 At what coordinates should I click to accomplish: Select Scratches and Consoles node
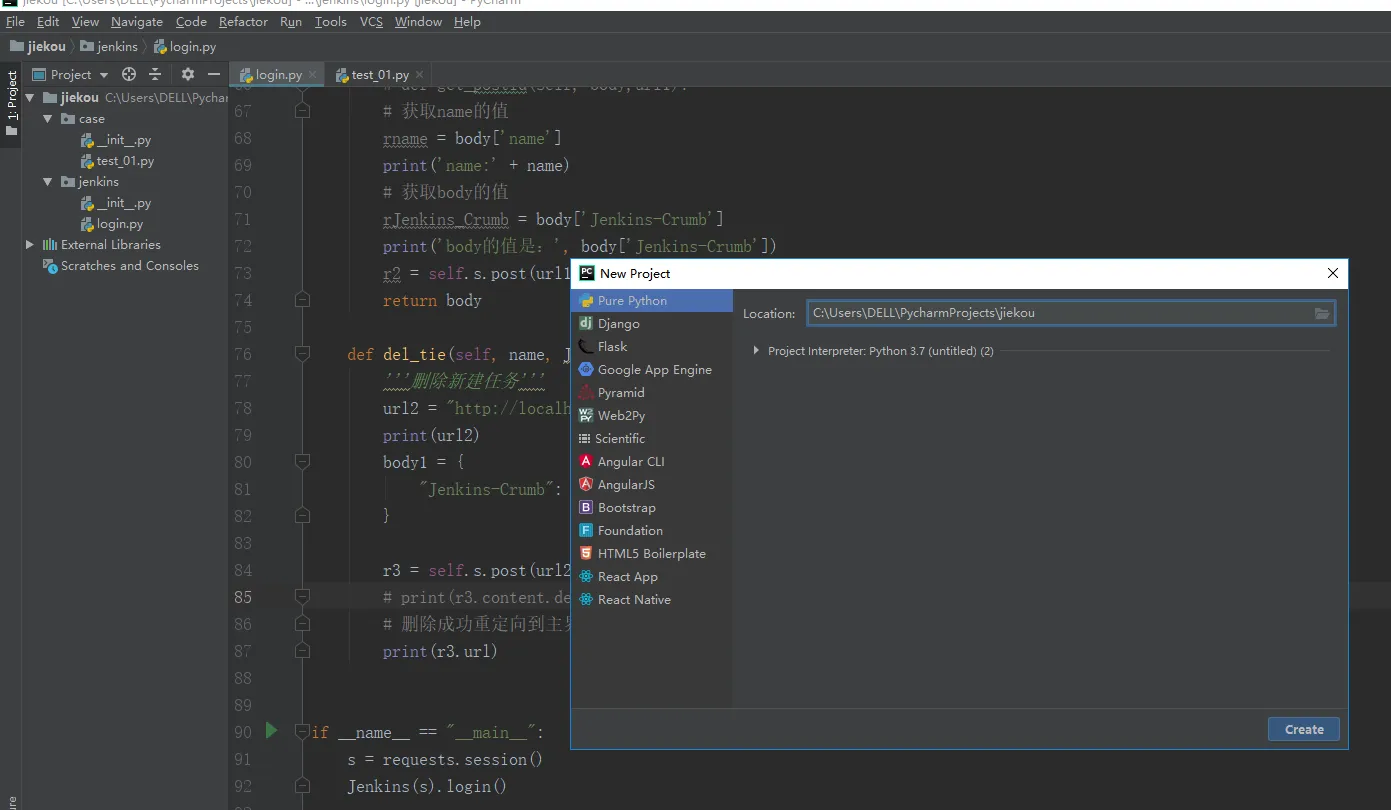point(121,265)
